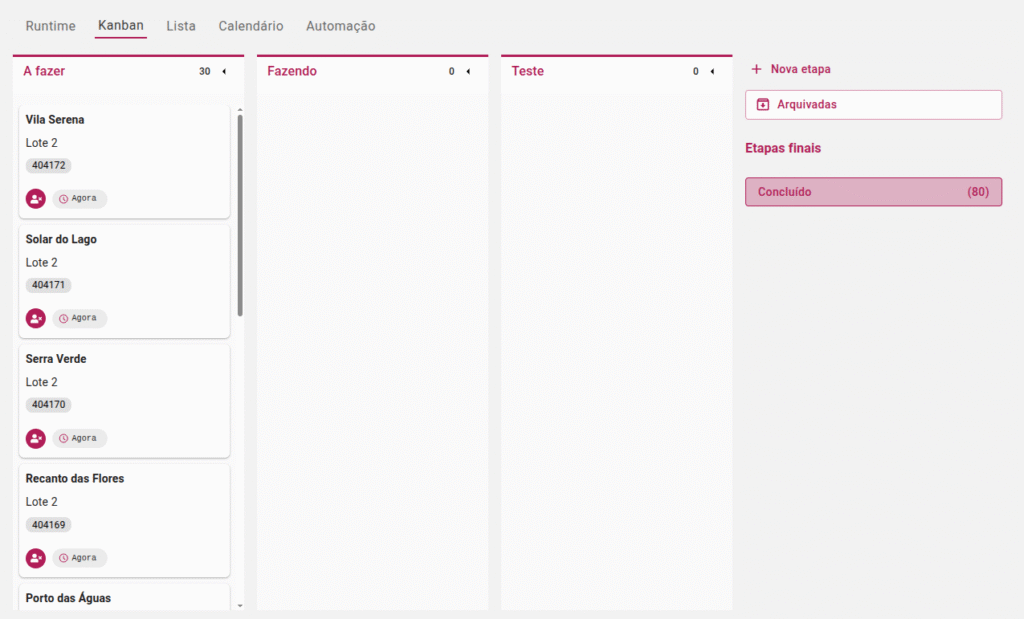This screenshot has width=1024, height=619.
Task: Open the Lista tab
Action: (181, 26)
